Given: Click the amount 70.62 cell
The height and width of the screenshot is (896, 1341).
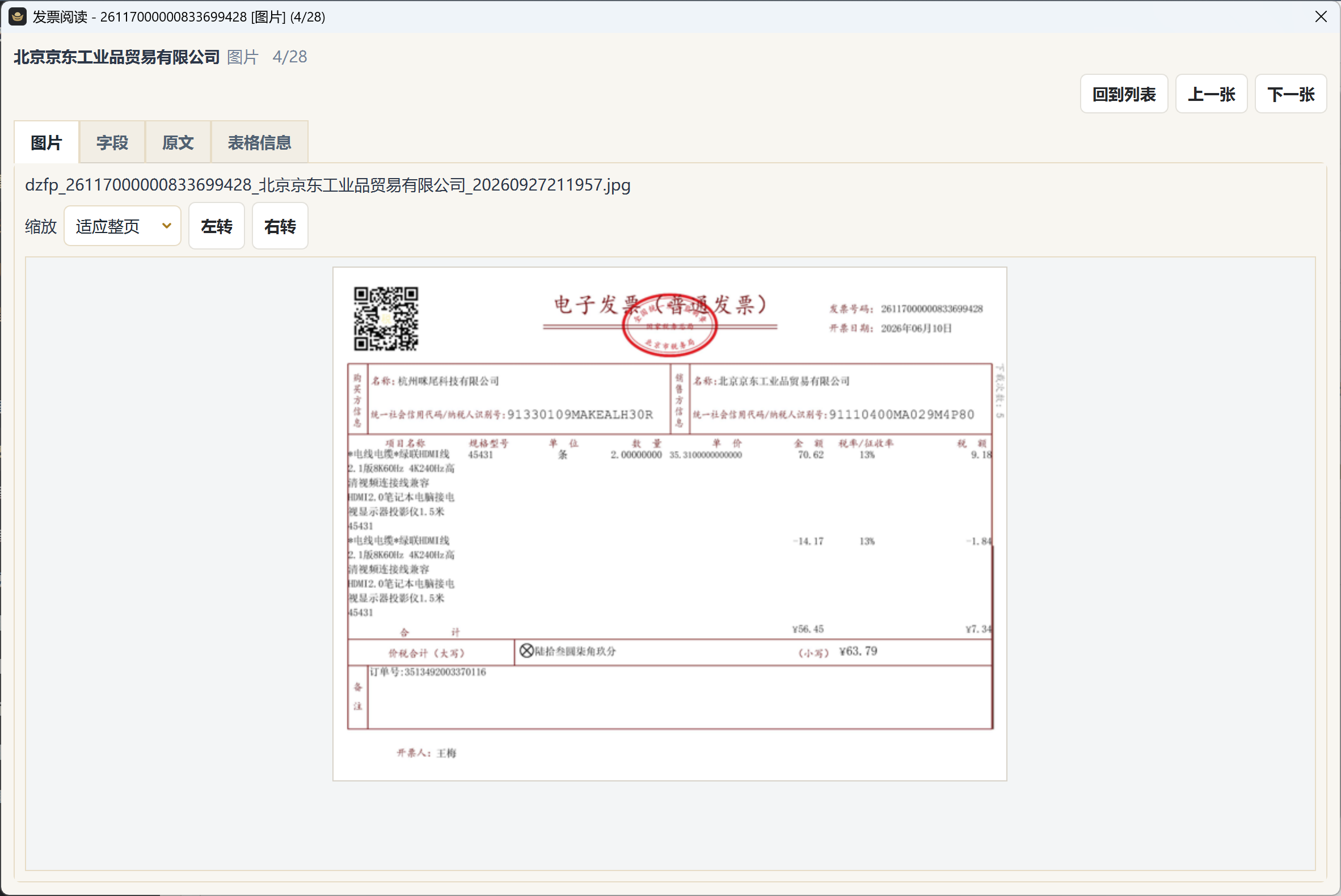Looking at the screenshot, I should tap(811, 455).
